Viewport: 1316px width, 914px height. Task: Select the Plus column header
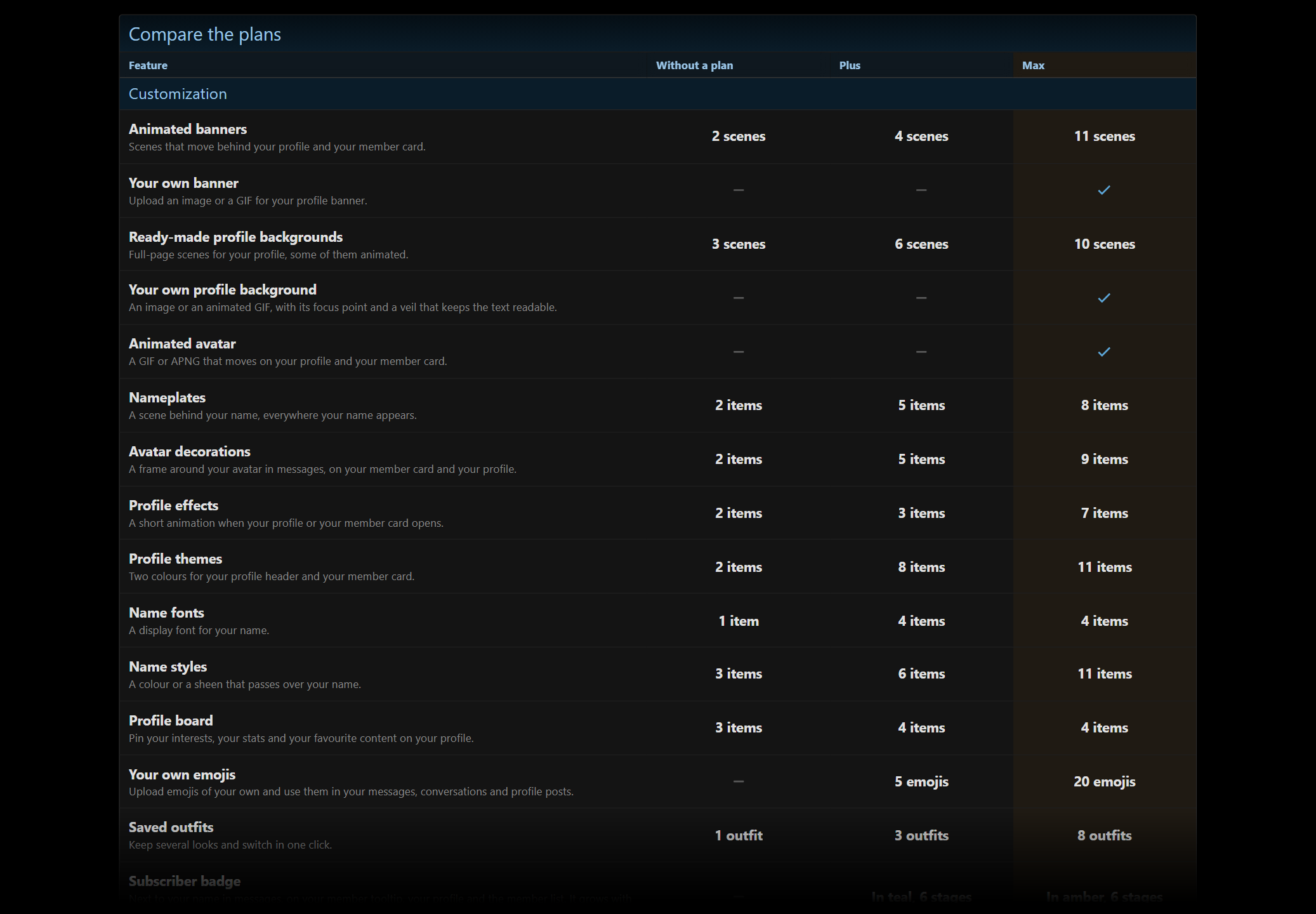pyautogui.click(x=850, y=65)
